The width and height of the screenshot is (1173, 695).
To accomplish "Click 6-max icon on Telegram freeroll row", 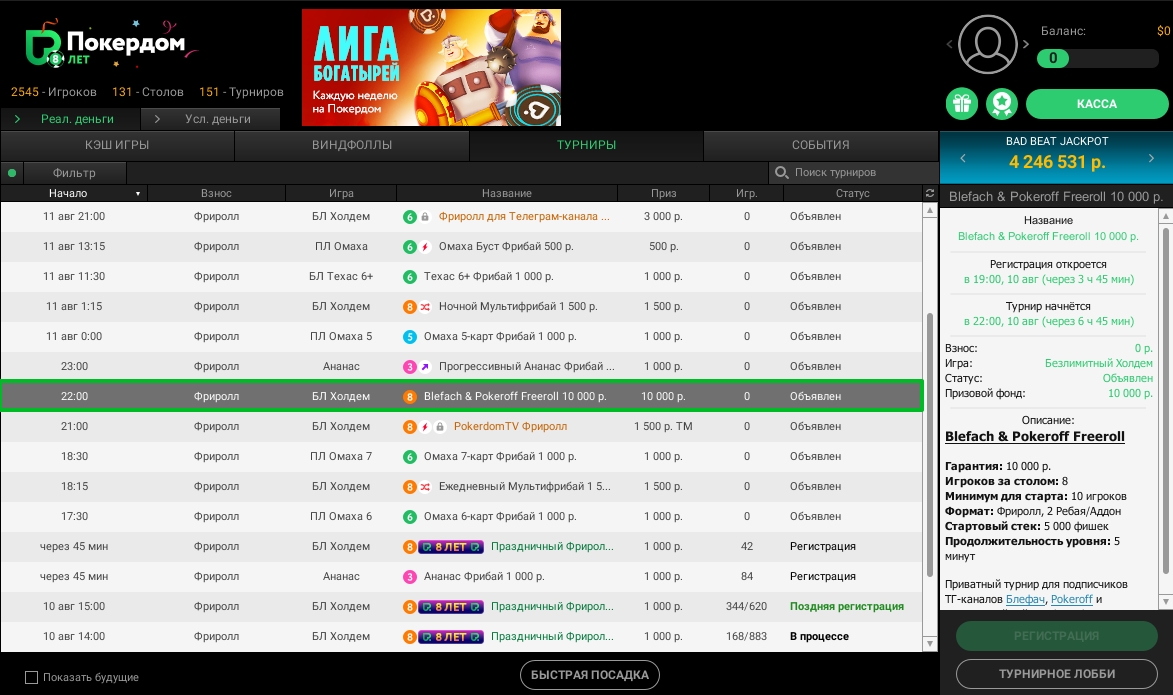I will (x=410, y=217).
